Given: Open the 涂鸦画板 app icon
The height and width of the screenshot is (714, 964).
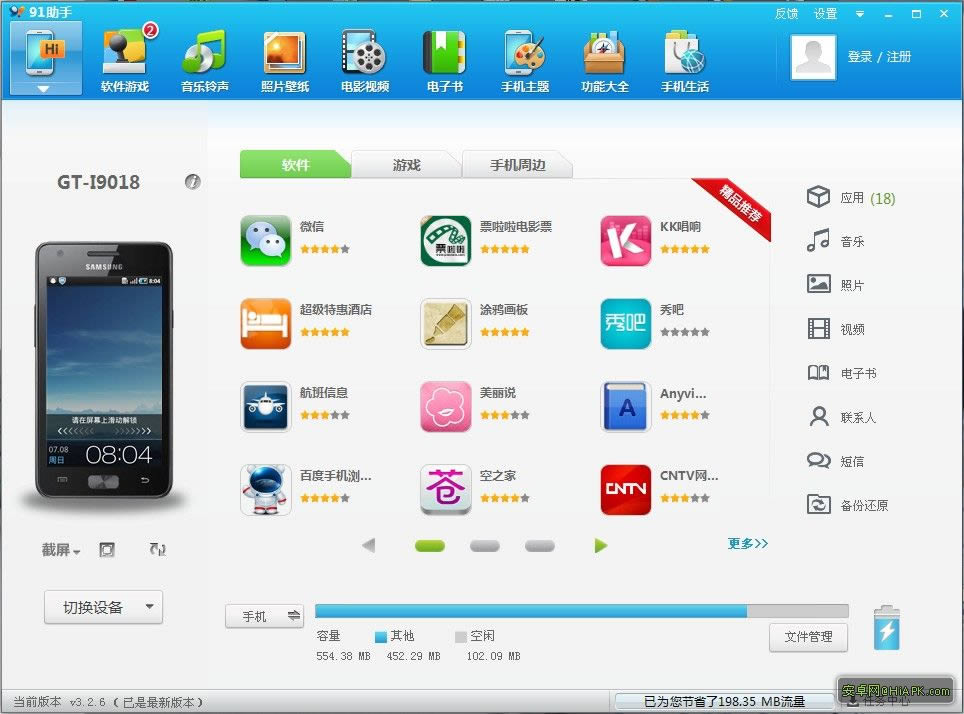Looking at the screenshot, I should pos(446,323).
